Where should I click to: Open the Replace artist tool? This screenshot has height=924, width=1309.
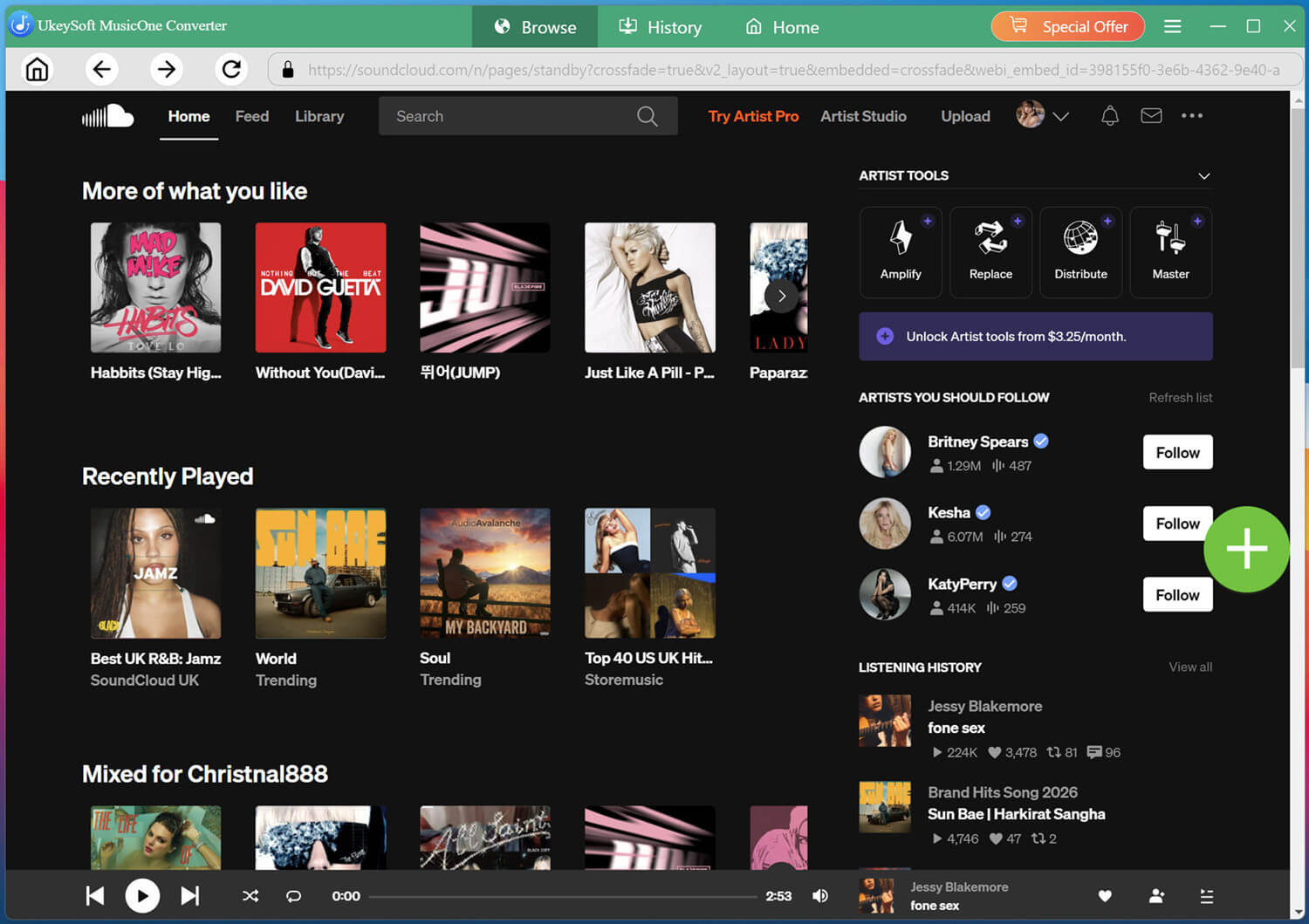990,252
